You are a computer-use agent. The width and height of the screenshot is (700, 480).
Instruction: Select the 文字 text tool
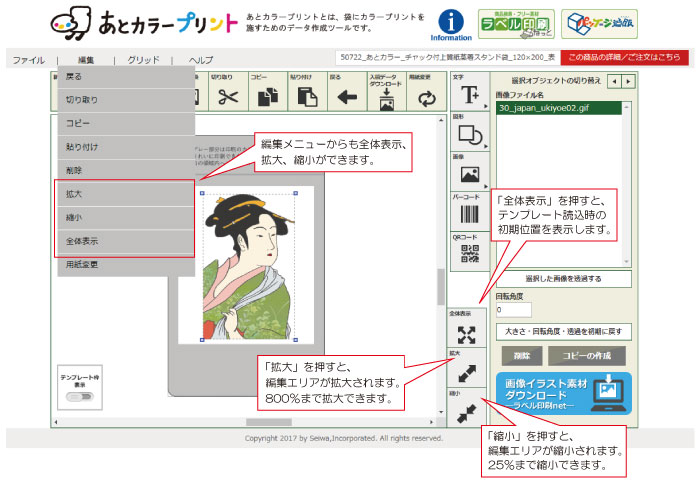[470, 94]
